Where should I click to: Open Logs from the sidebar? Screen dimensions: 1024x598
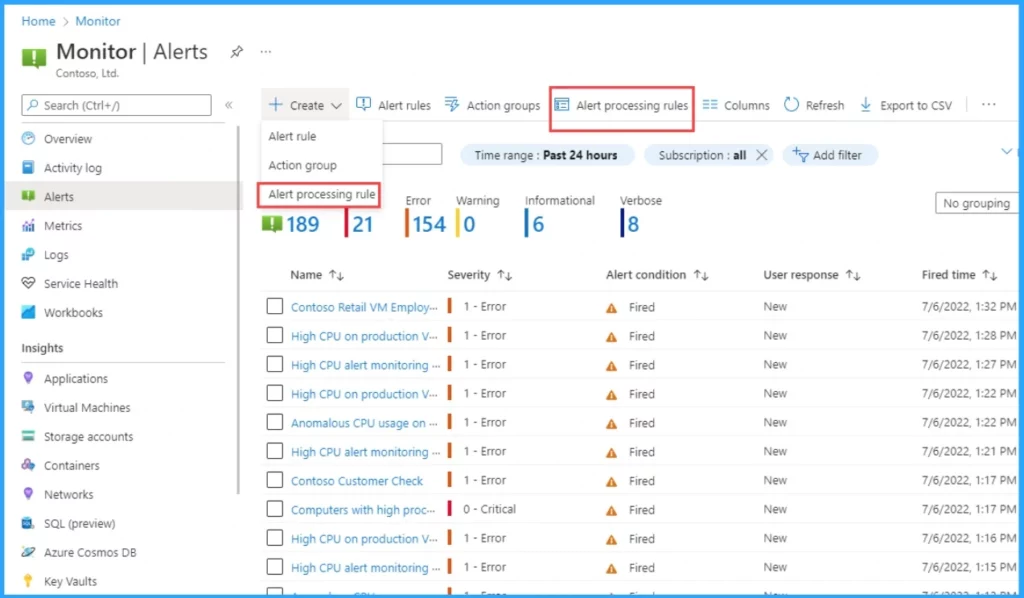click(x=56, y=255)
